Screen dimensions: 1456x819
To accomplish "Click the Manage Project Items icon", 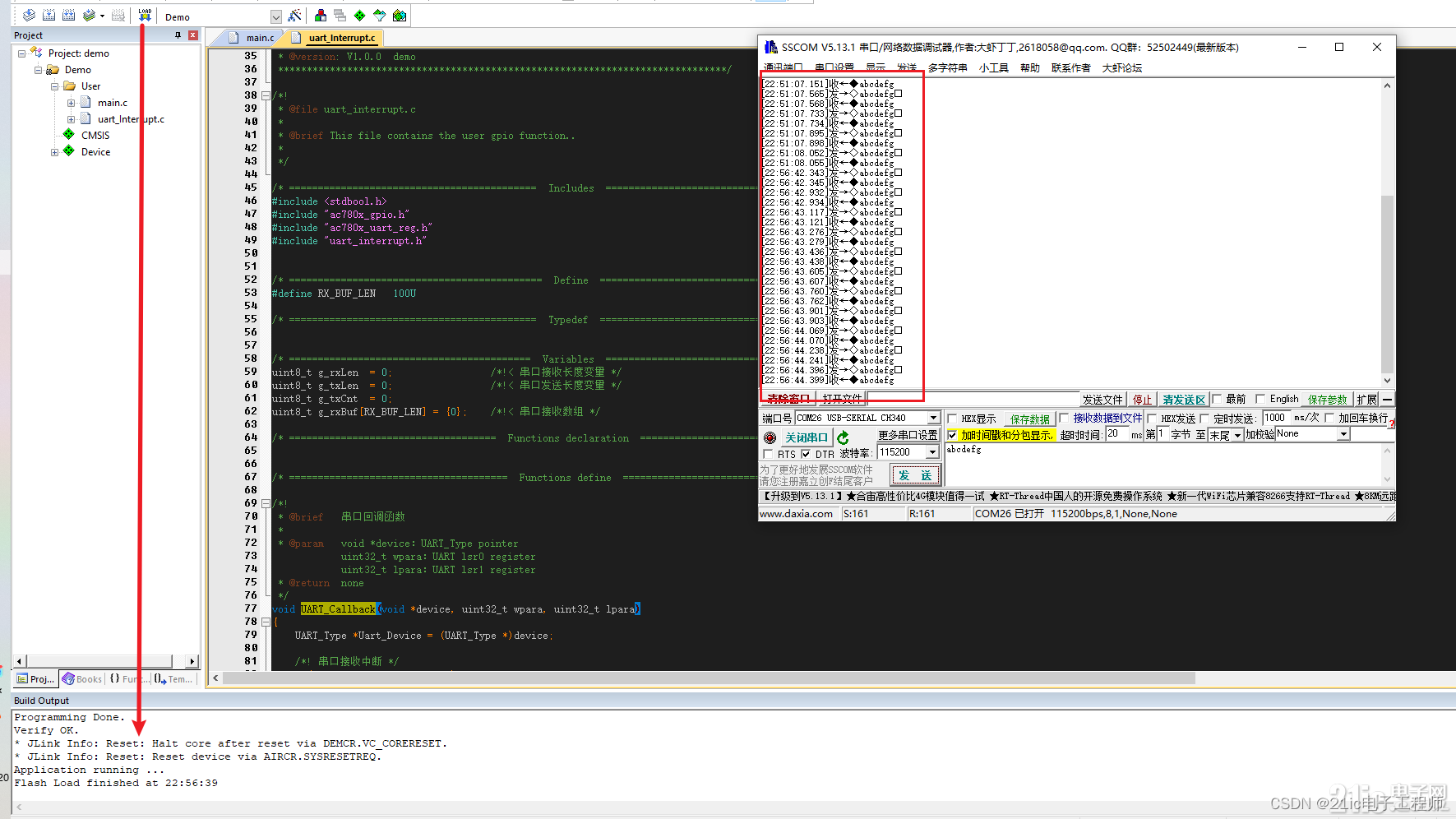I will tap(321, 16).
